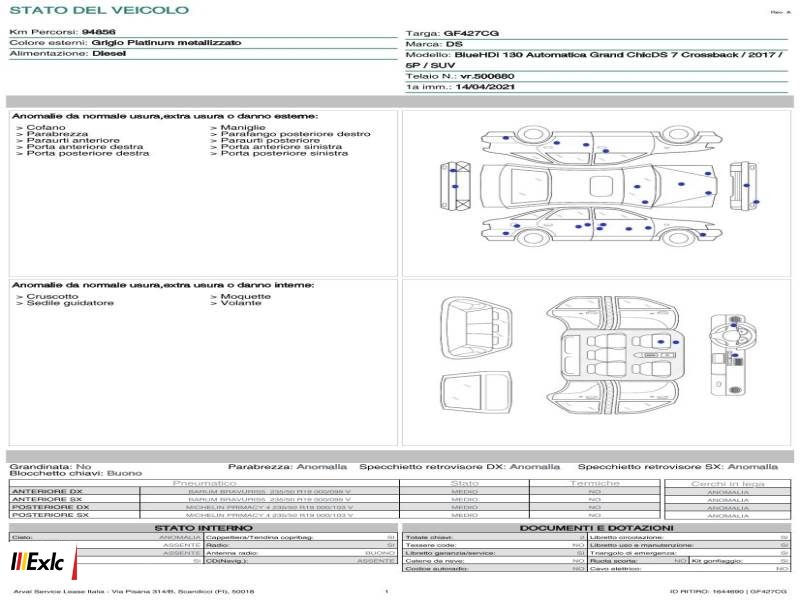Click the 'Catene da neve:' row
Viewport: 800px width, 600px height.
coord(494,561)
